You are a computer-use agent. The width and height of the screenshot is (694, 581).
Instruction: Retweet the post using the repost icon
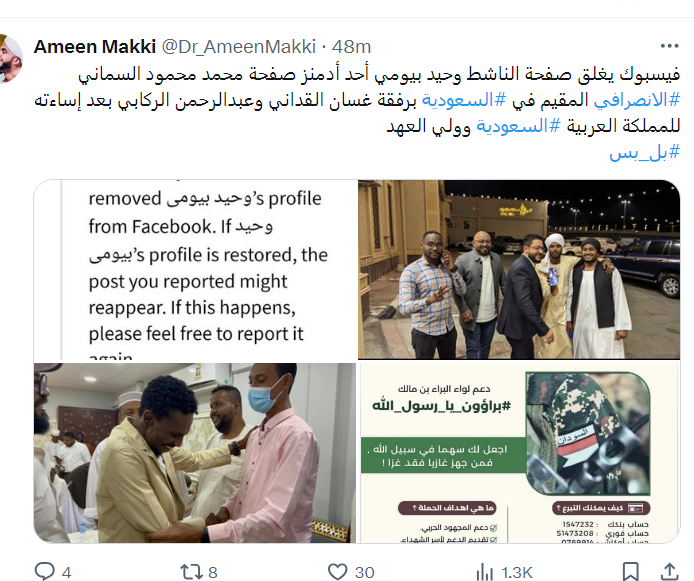[x=191, y=572]
